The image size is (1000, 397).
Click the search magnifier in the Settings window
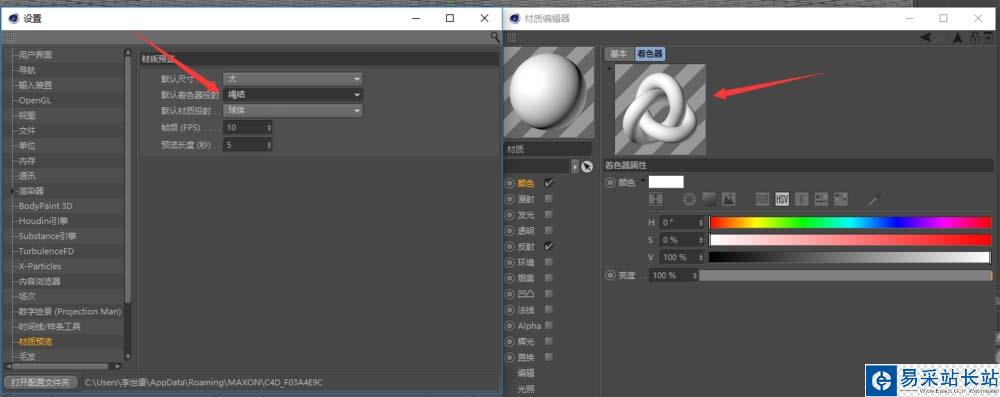tap(495, 38)
